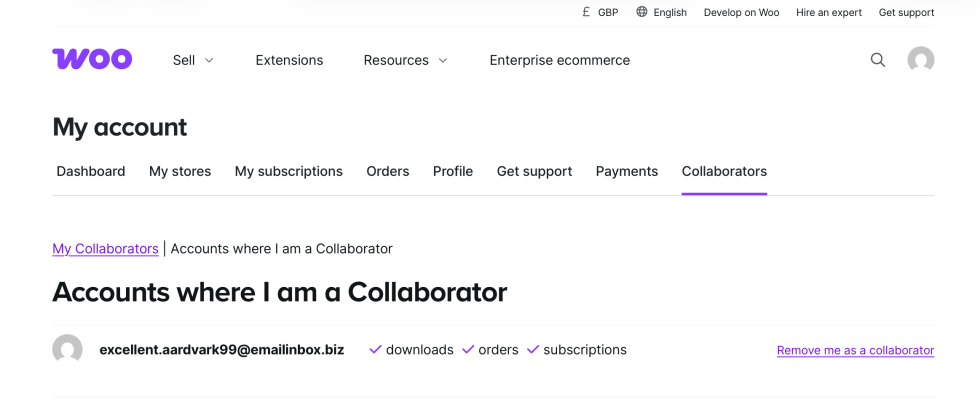Click the collaborator account avatar

(x=67, y=350)
